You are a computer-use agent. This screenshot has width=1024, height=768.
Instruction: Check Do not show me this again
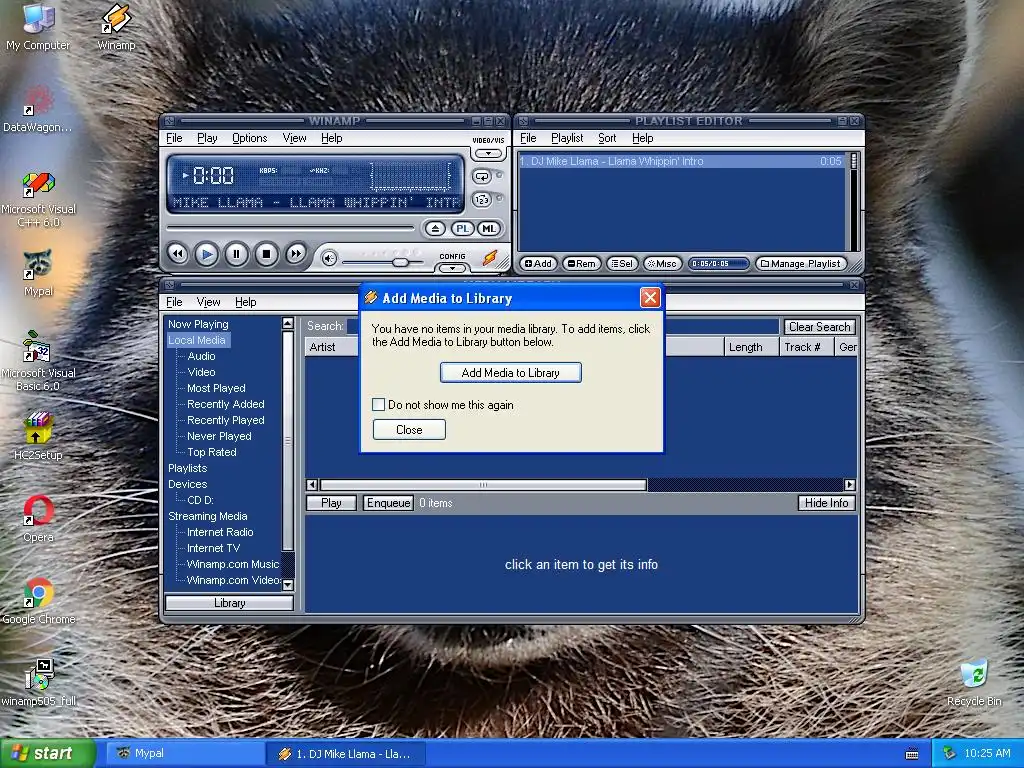tap(378, 405)
